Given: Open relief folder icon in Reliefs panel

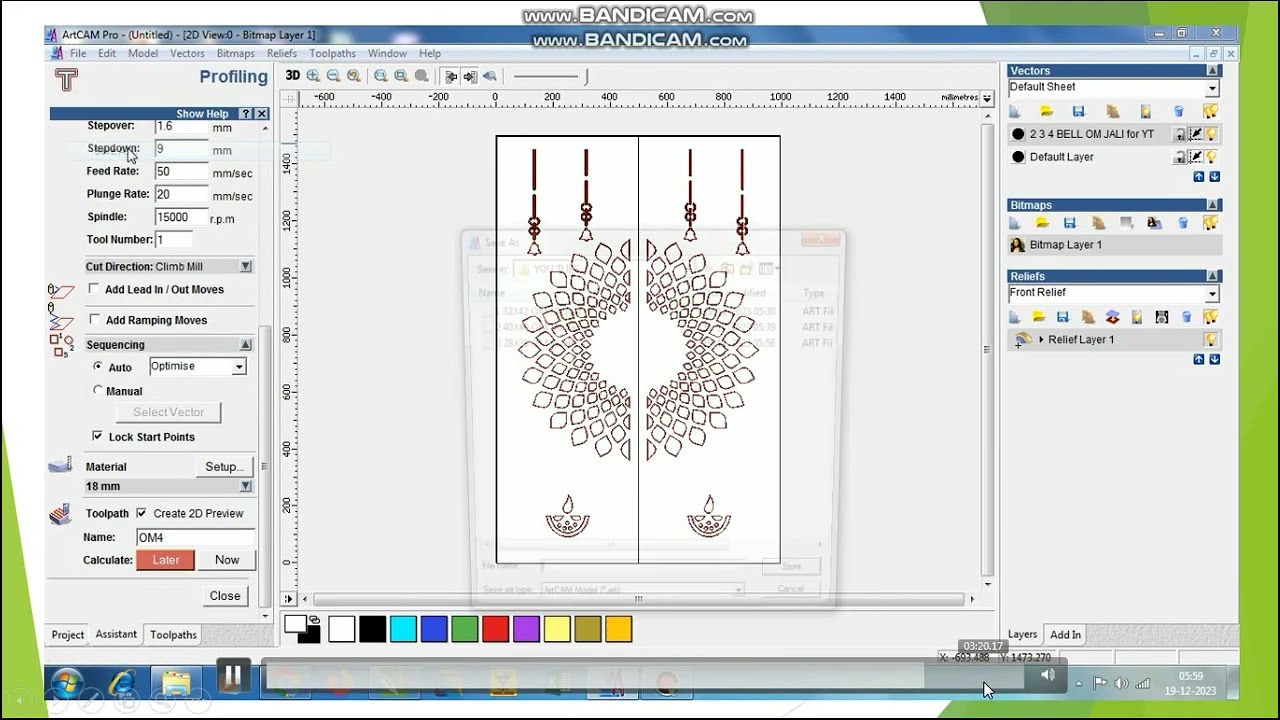Looking at the screenshot, I should coord(1039,317).
